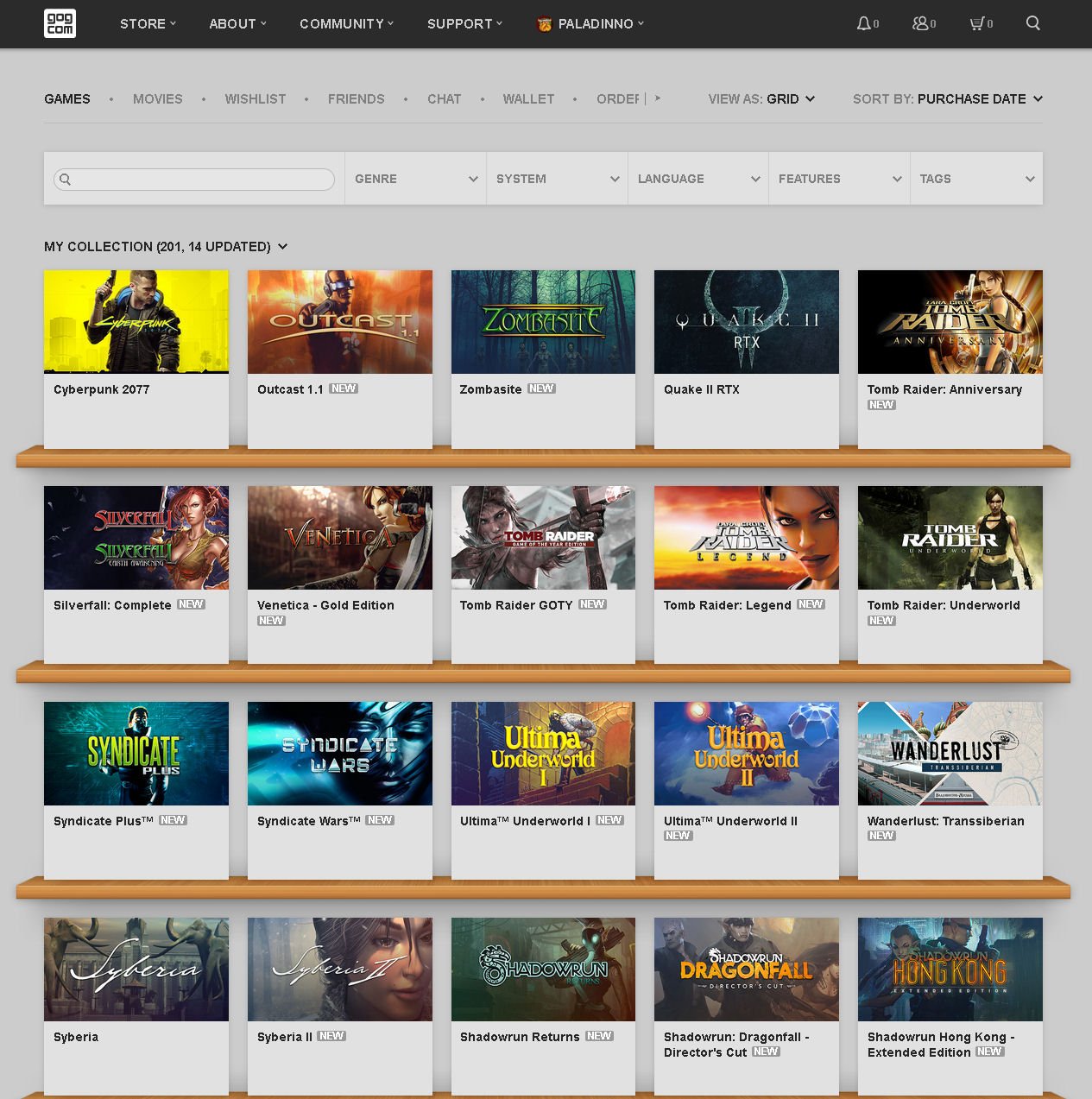Click the NEW badge on Outcast 1.1

344,388
